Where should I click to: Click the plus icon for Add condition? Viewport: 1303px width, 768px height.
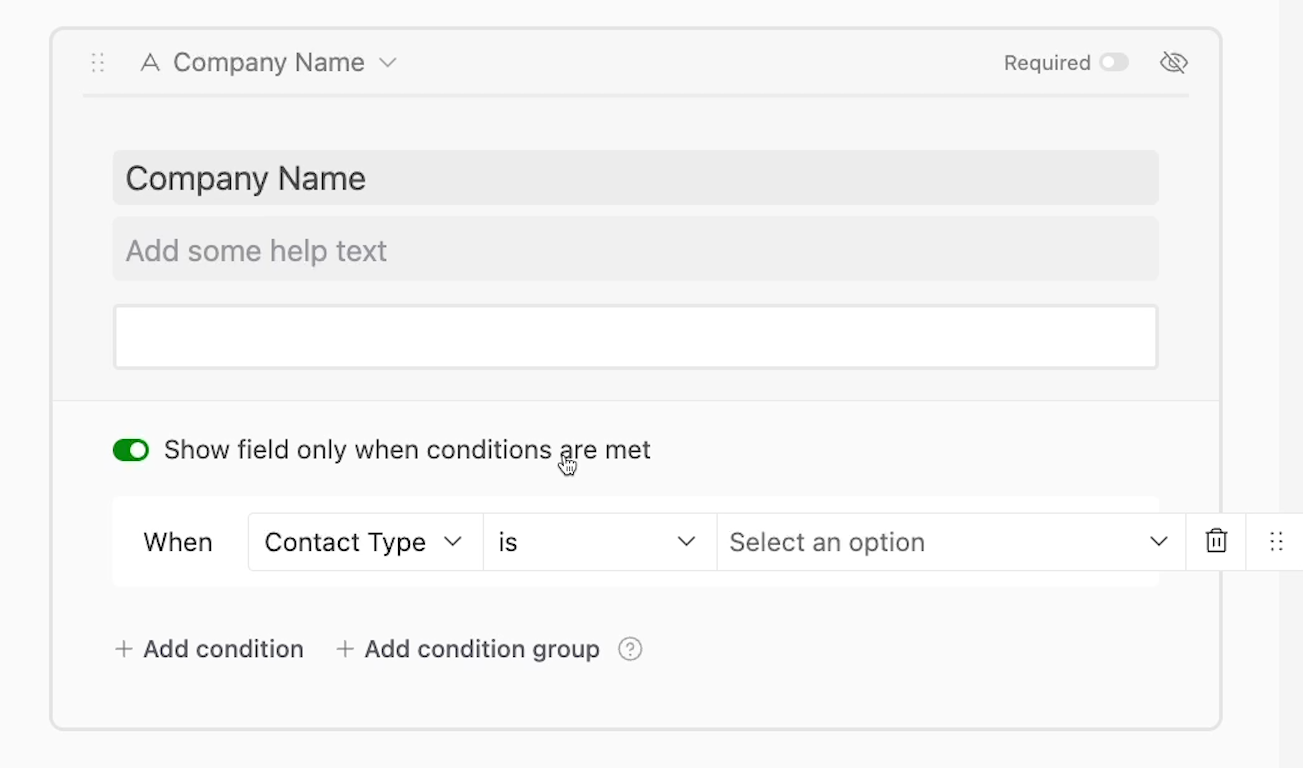pyautogui.click(x=124, y=649)
